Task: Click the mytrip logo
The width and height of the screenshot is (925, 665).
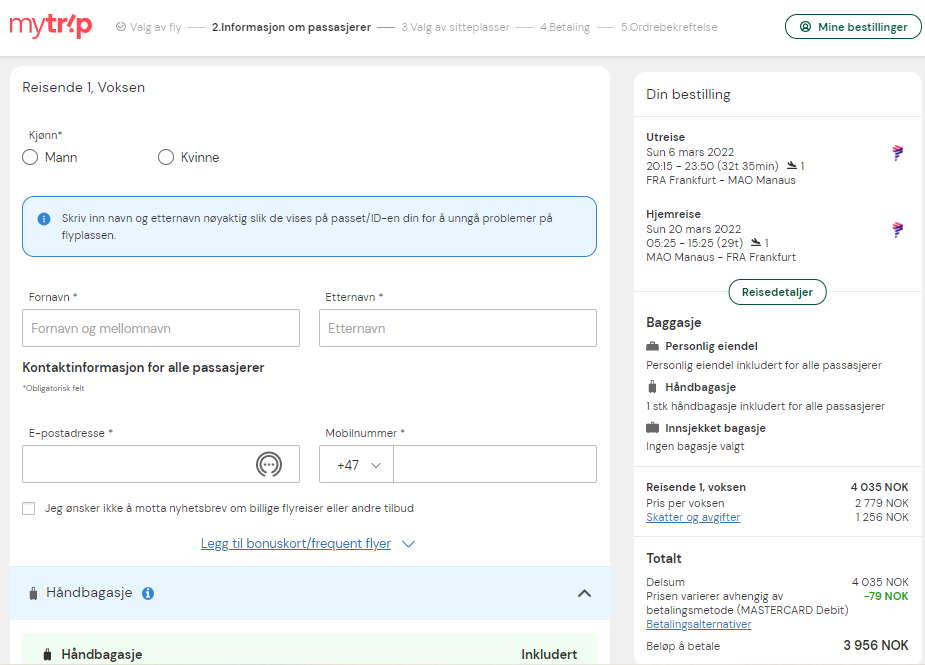Action: click(51, 27)
